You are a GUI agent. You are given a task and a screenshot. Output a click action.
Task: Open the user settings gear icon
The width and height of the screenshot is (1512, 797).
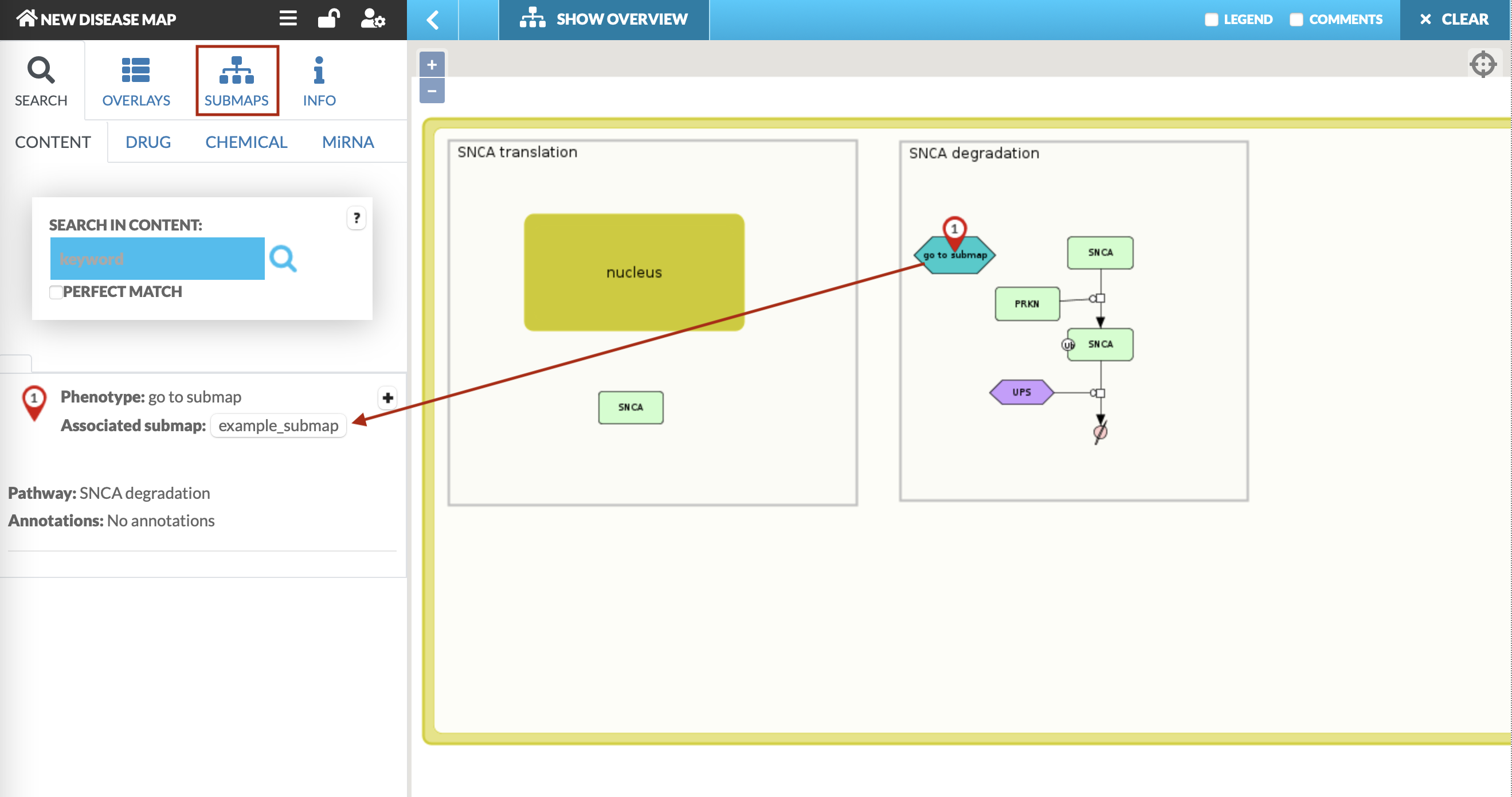click(x=373, y=18)
